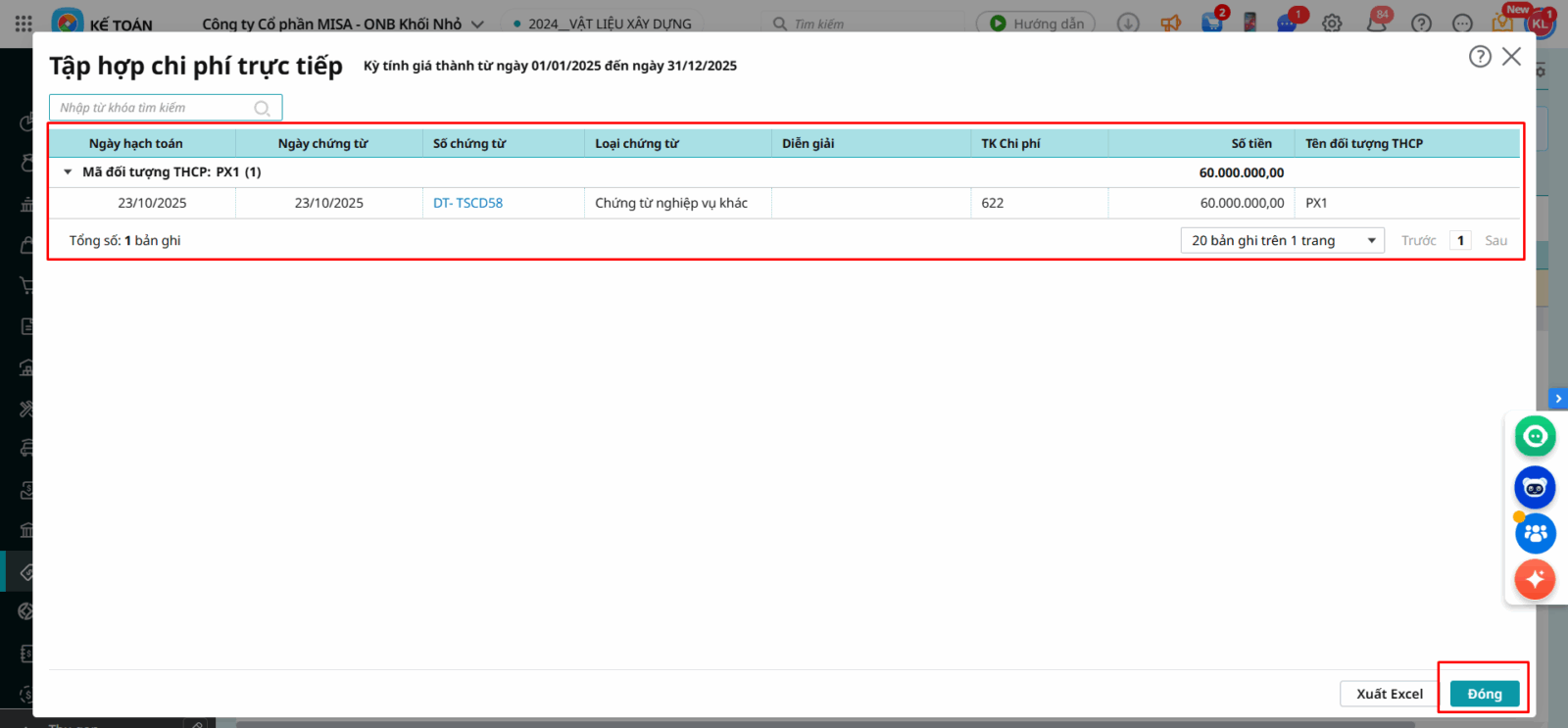Focus the Nhập từ khóa tìm kiếm field
The width and height of the screenshot is (1568, 728).
[152, 108]
